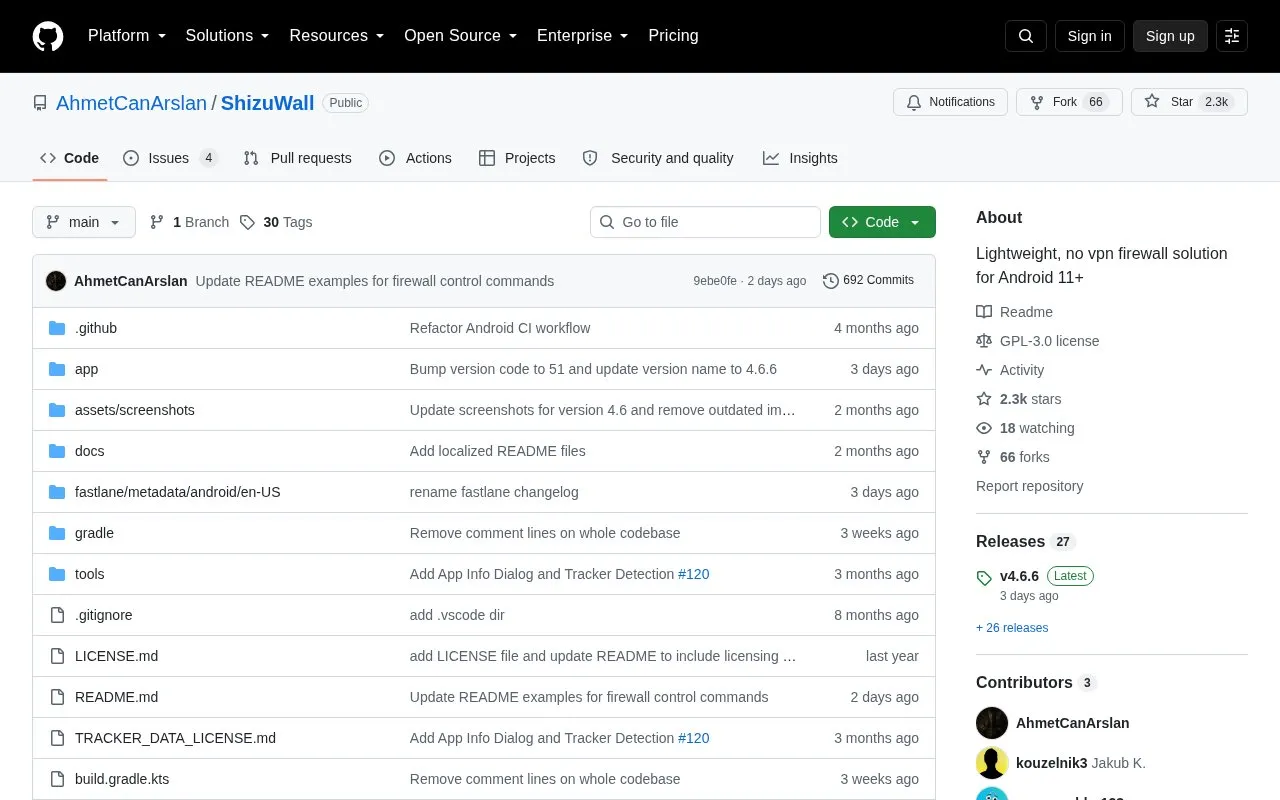The width and height of the screenshot is (1280, 800).
Task: Click the Activity pulse icon
Action: click(984, 370)
